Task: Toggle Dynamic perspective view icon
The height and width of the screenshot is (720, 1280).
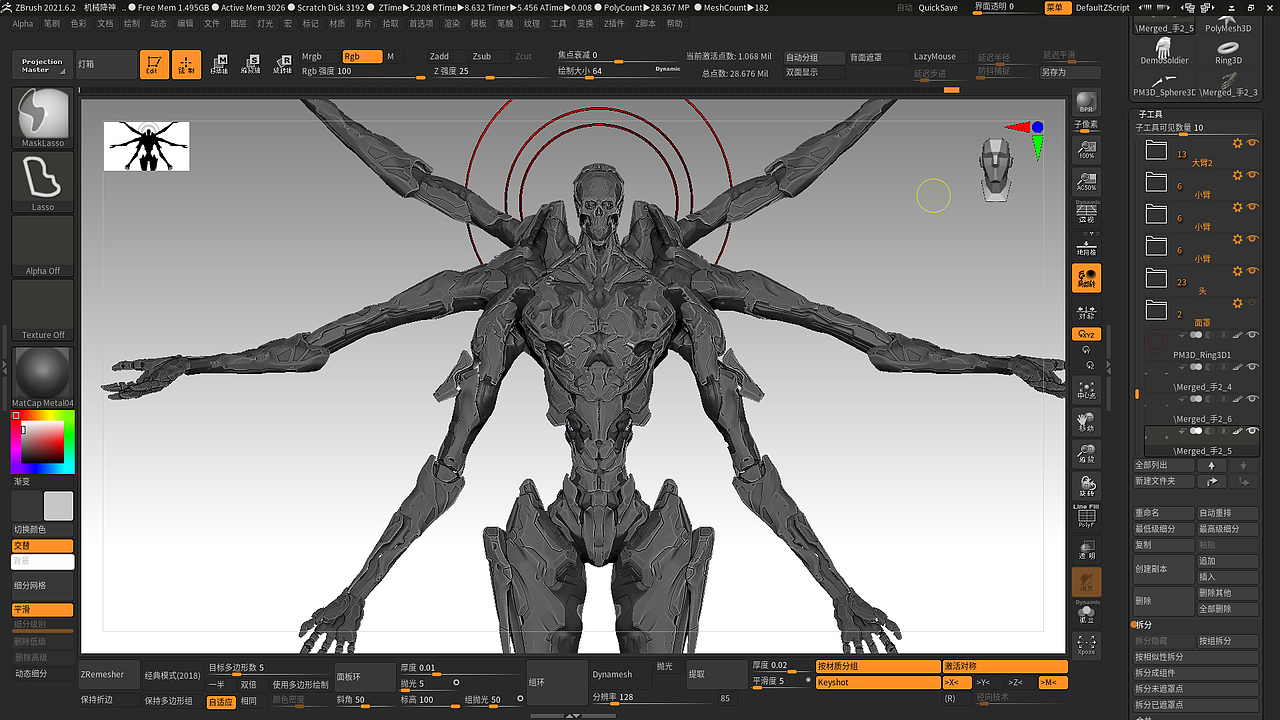Action: (x=1086, y=212)
